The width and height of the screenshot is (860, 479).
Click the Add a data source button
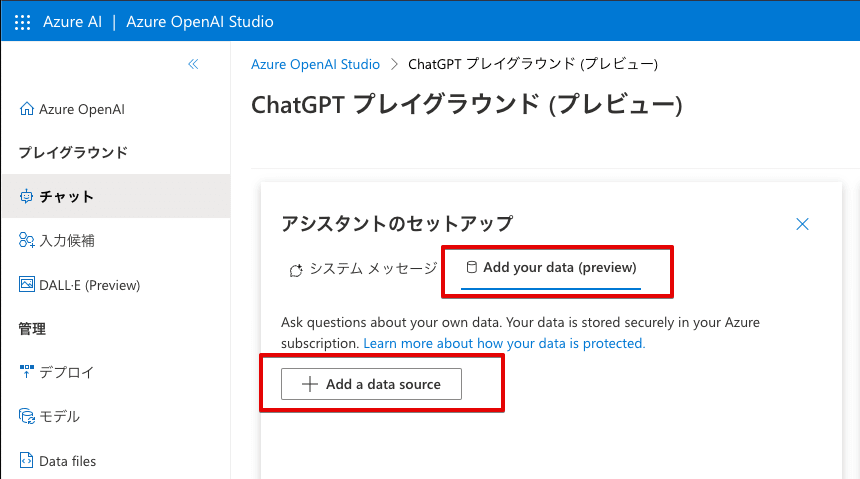pos(371,384)
